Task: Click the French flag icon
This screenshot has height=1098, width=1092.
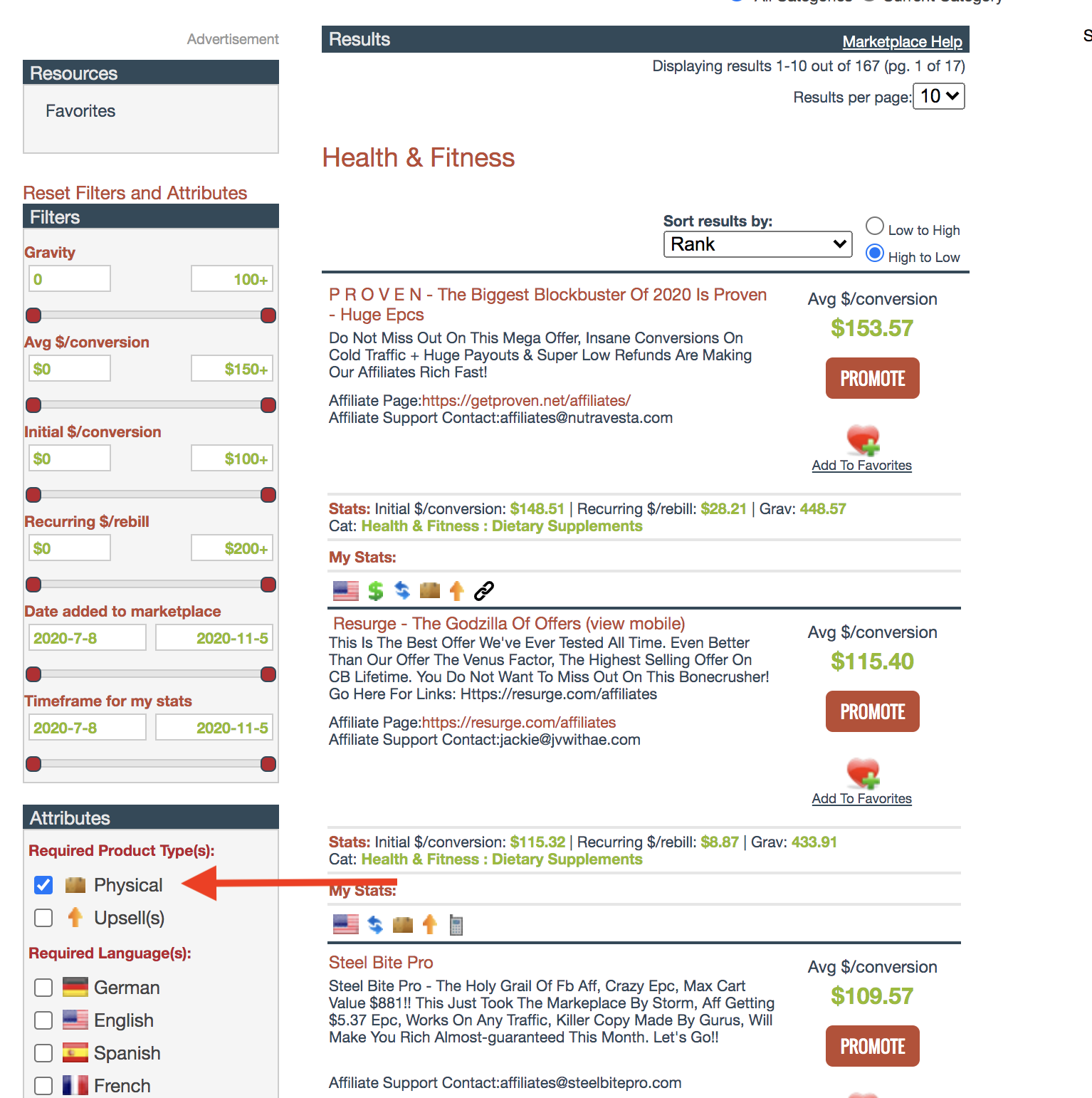Action: [x=75, y=1085]
